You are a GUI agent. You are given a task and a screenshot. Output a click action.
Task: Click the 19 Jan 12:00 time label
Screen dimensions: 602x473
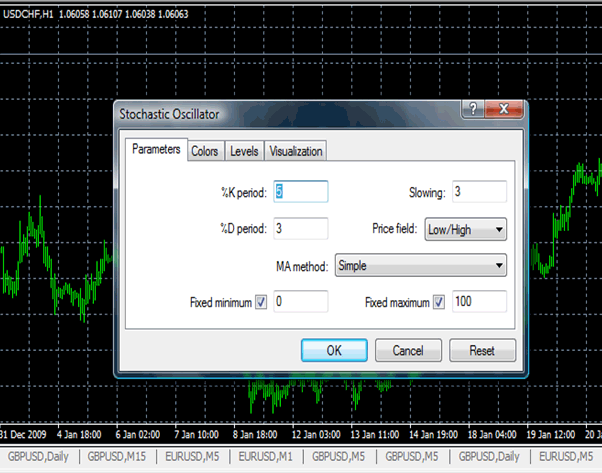tap(551, 435)
